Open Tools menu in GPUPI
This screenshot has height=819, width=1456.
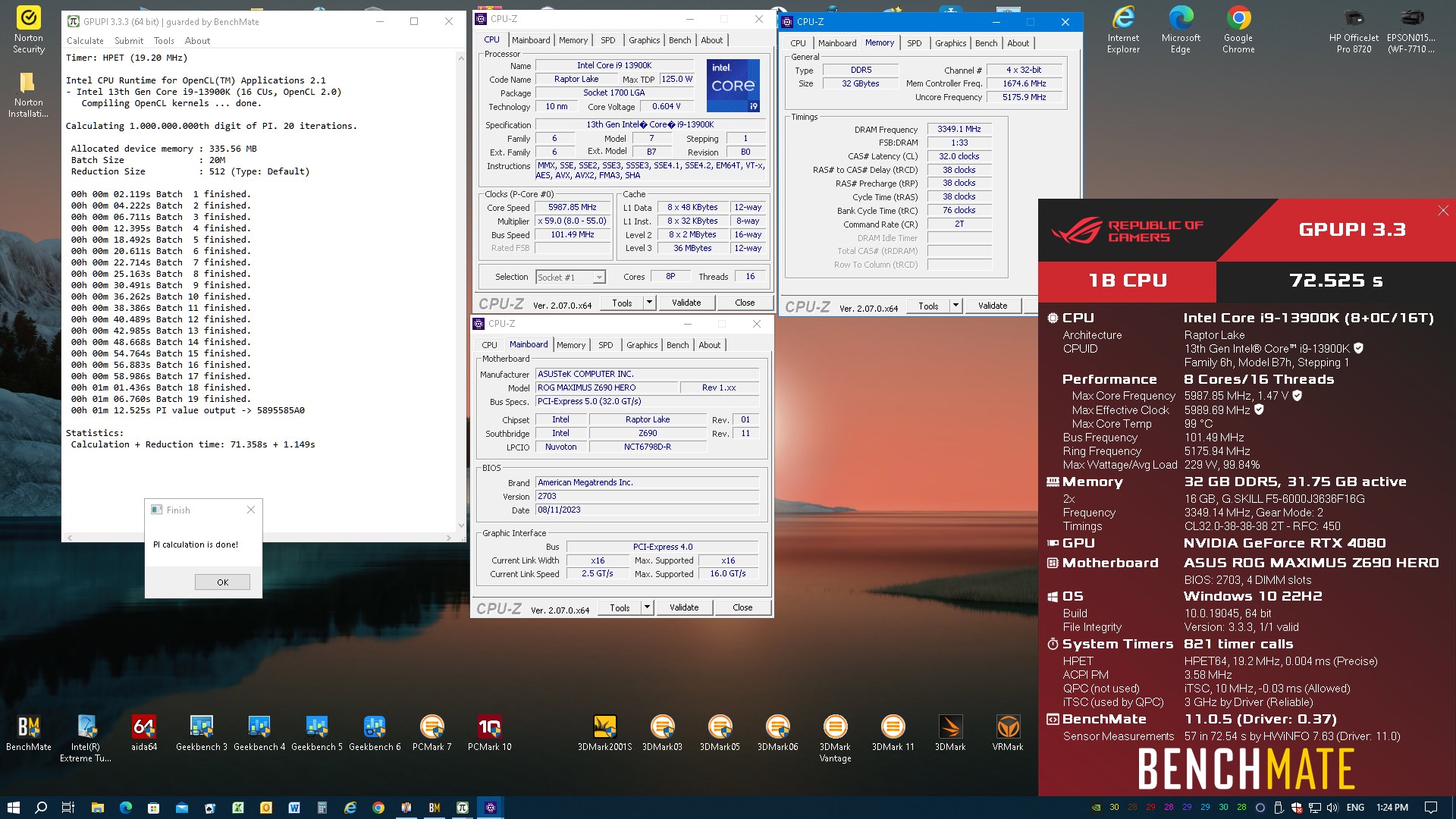[x=164, y=41]
